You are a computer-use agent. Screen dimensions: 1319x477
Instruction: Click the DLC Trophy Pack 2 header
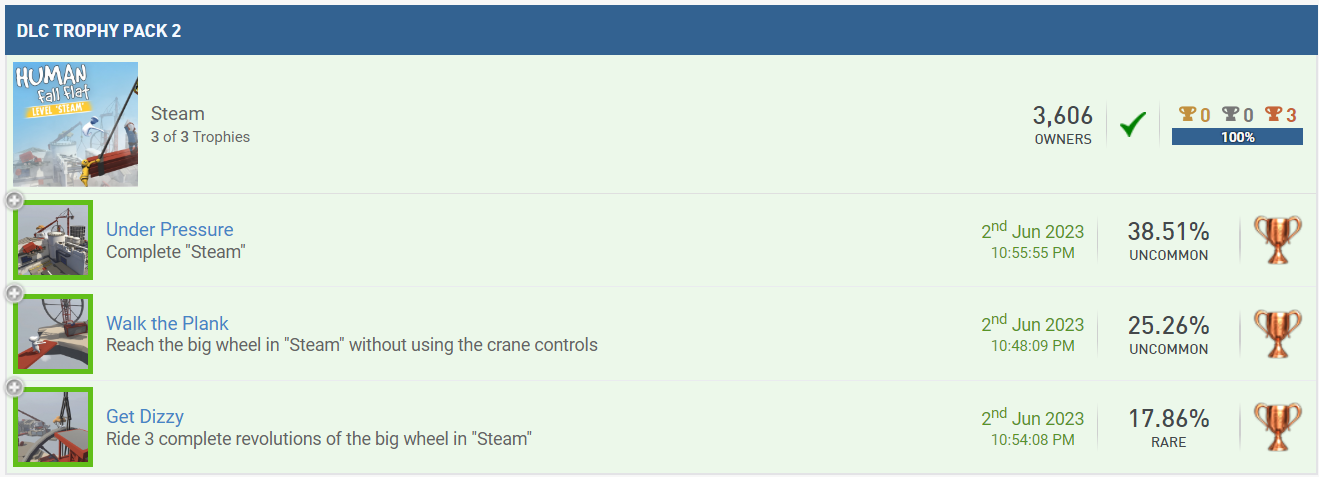(x=99, y=31)
